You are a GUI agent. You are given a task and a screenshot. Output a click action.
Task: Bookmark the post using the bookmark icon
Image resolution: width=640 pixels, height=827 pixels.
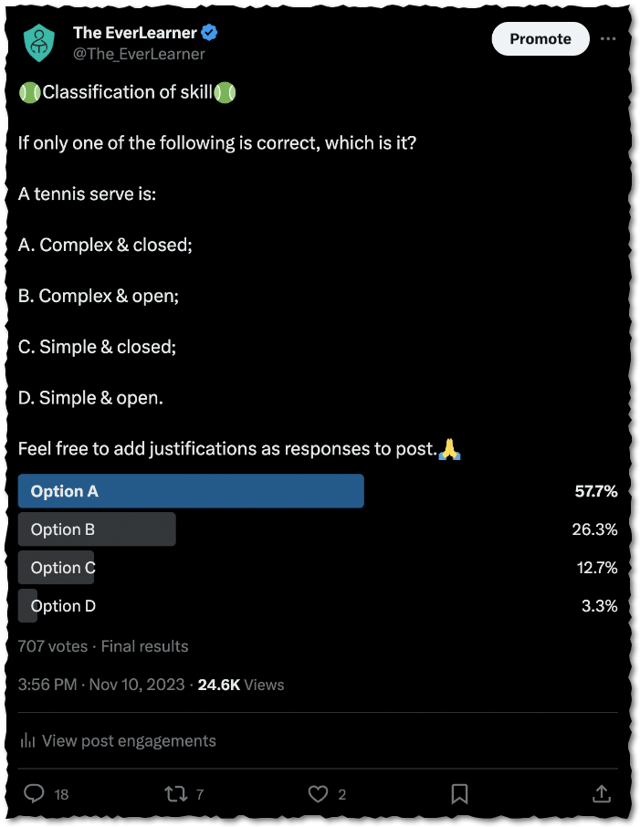tap(460, 793)
